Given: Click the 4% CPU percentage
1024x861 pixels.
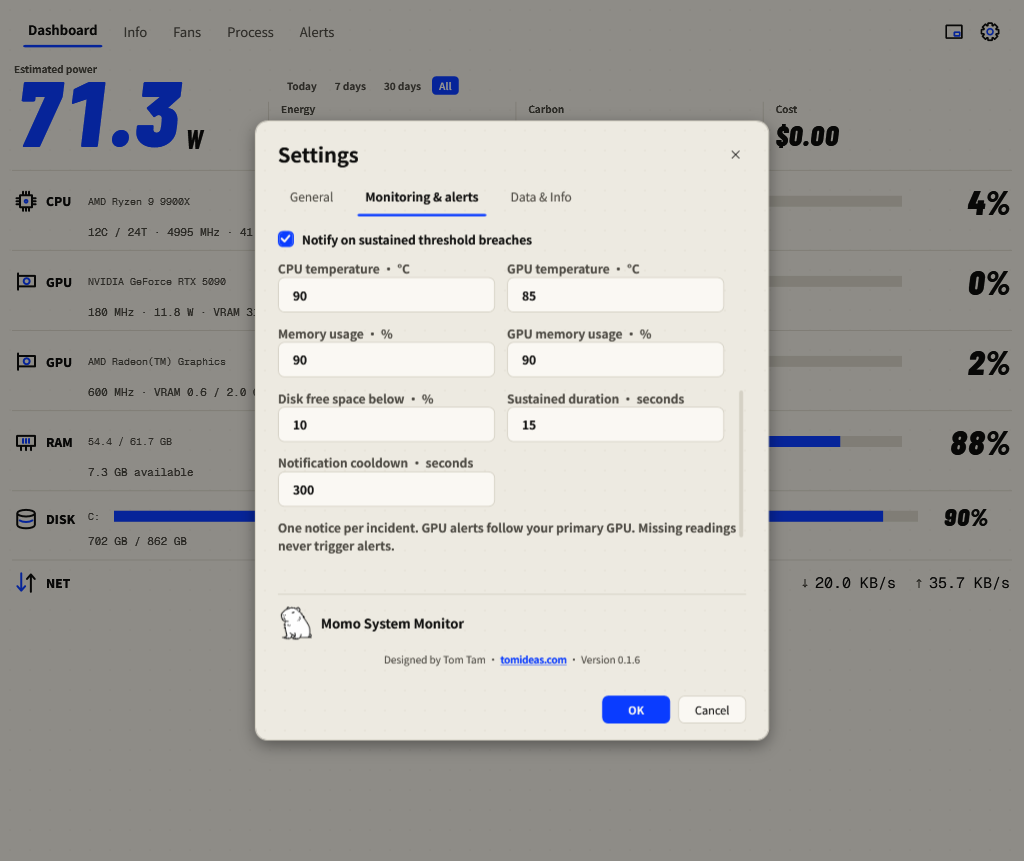Looking at the screenshot, I should pos(988,203).
